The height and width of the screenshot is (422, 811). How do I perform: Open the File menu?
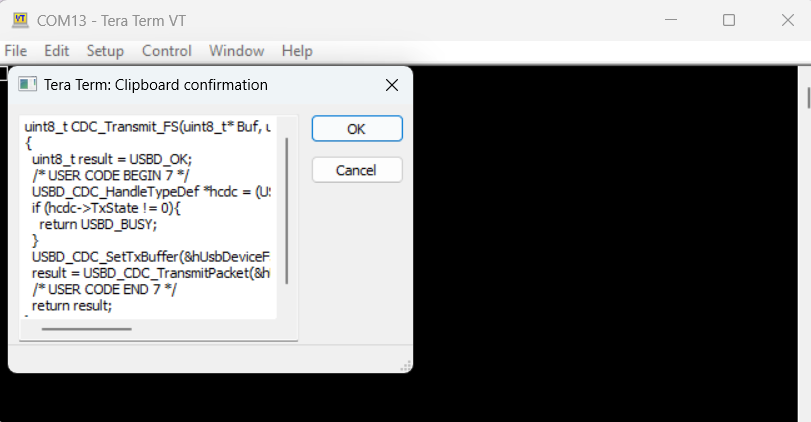point(16,51)
